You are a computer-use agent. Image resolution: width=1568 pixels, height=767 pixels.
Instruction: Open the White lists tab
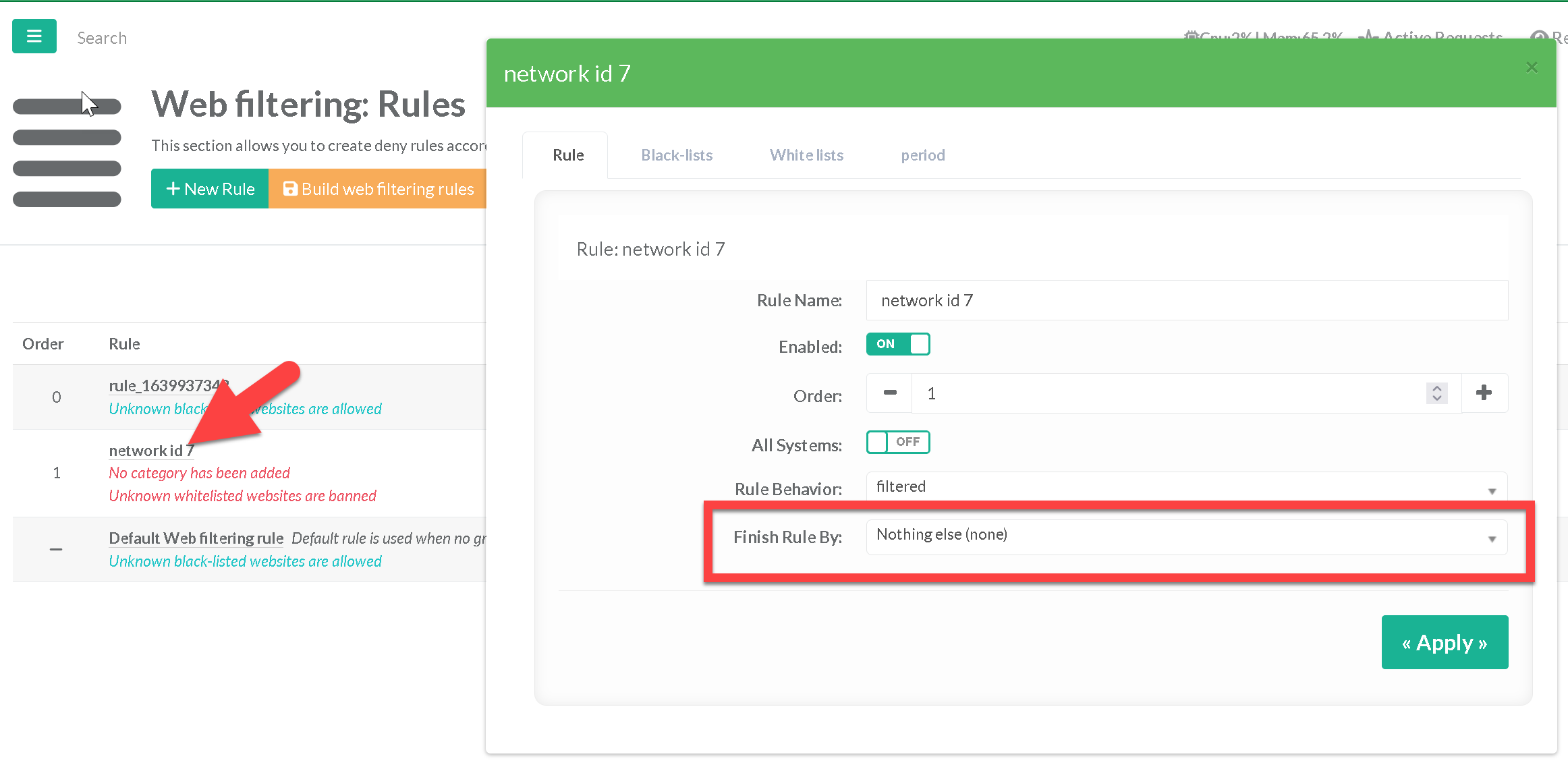(806, 155)
